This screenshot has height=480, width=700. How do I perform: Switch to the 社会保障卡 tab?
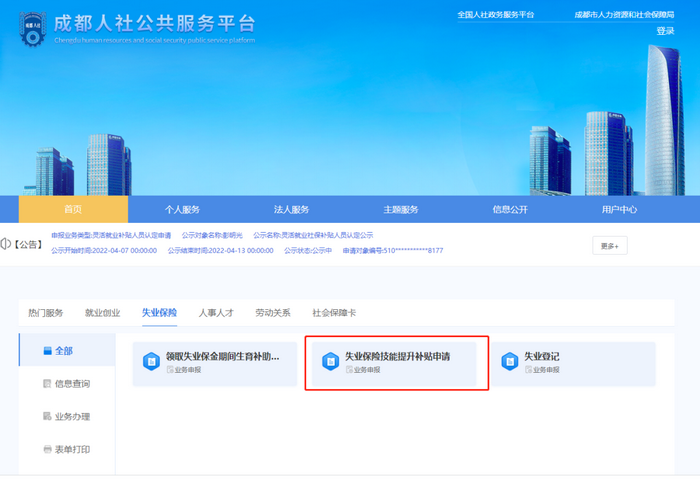(x=334, y=313)
